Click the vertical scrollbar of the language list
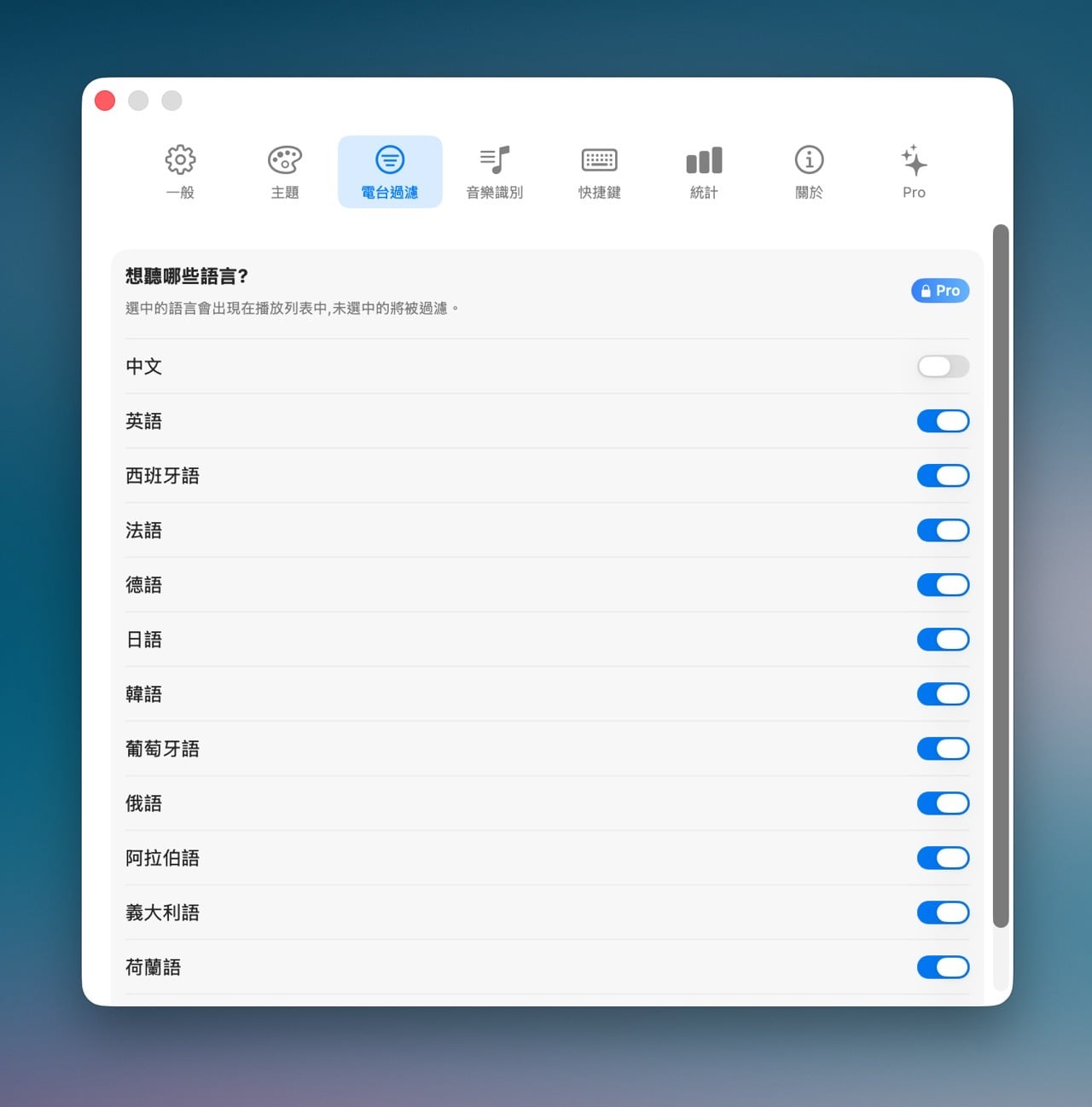 (x=1002, y=576)
